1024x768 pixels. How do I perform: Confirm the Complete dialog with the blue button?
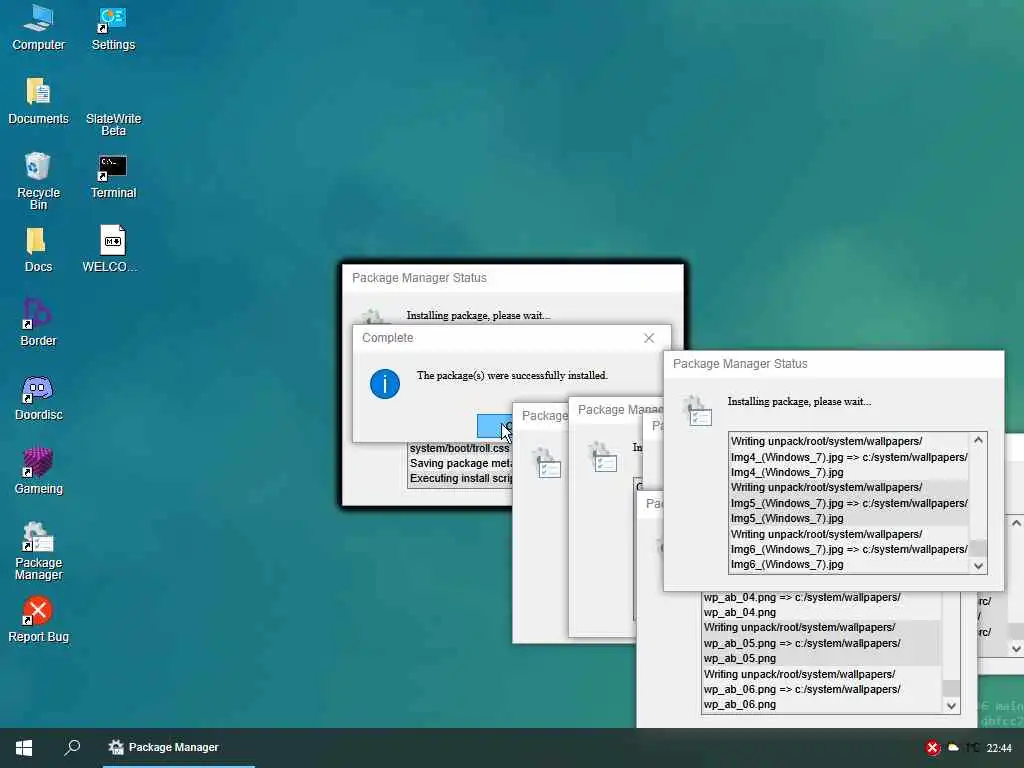pos(494,426)
